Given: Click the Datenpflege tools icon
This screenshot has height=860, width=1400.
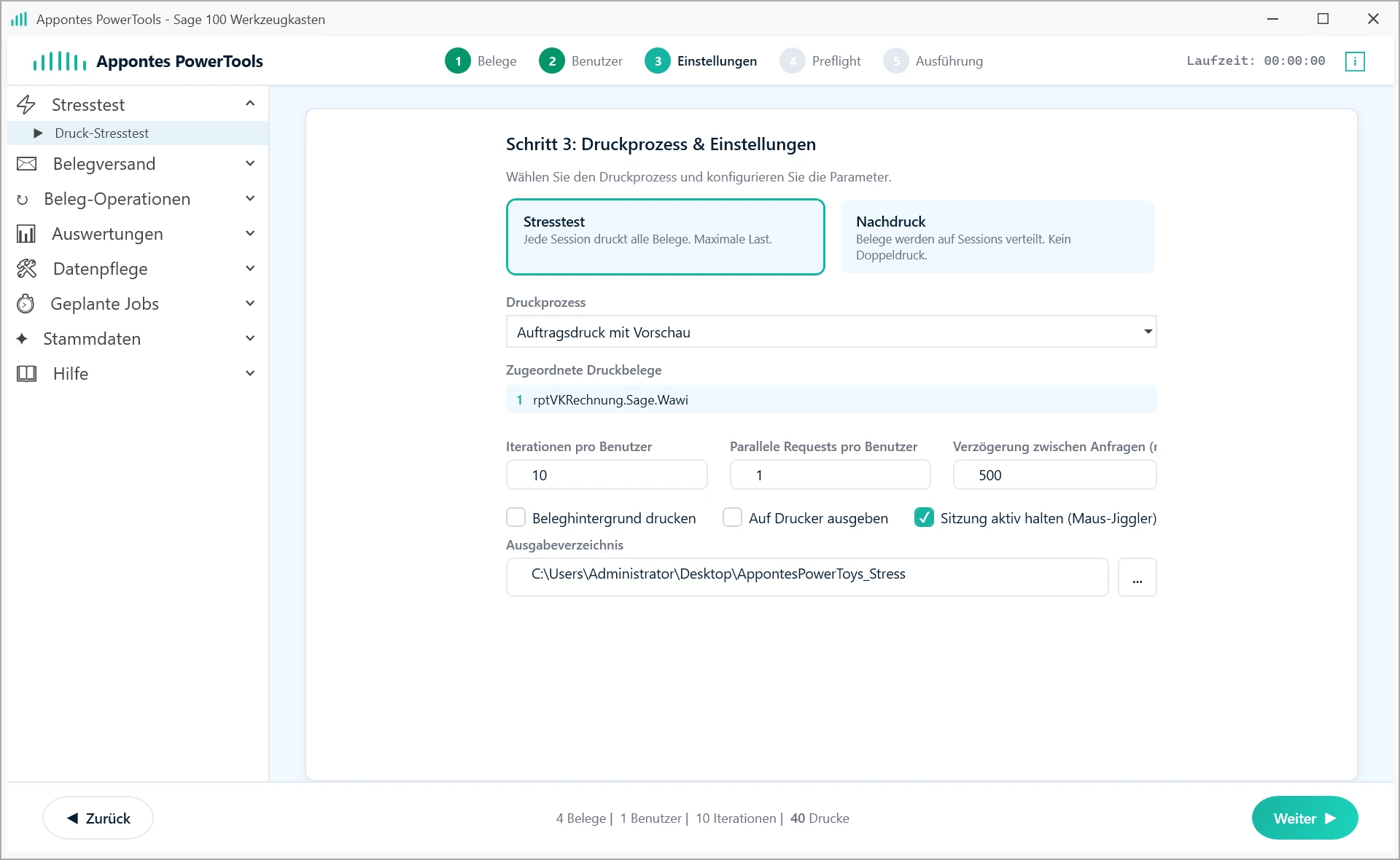Looking at the screenshot, I should (26, 269).
